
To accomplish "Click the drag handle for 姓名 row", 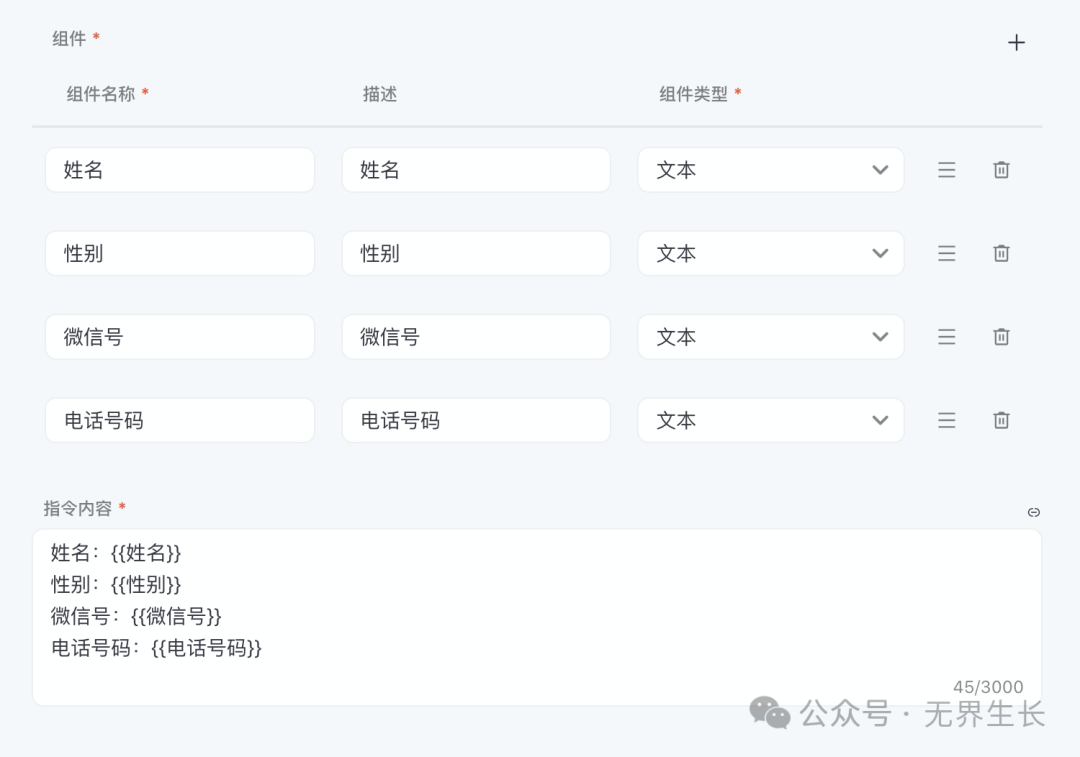I will [x=946, y=170].
